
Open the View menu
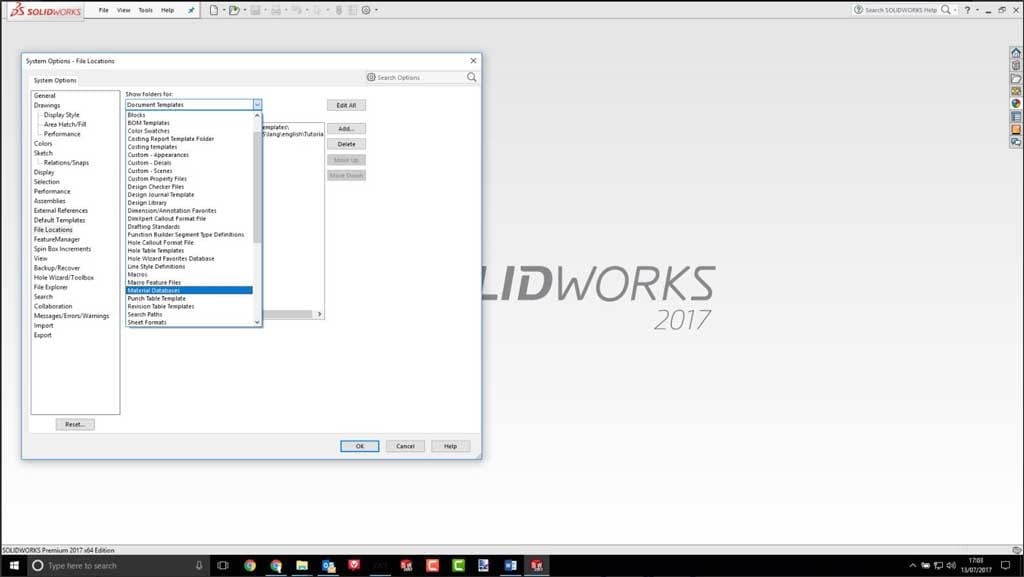coord(123,10)
